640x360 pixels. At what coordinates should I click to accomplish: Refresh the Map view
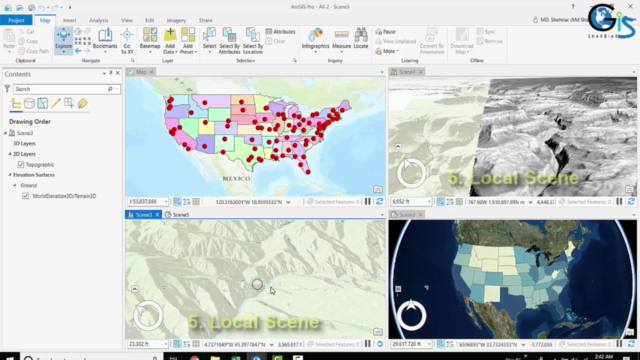(380, 202)
